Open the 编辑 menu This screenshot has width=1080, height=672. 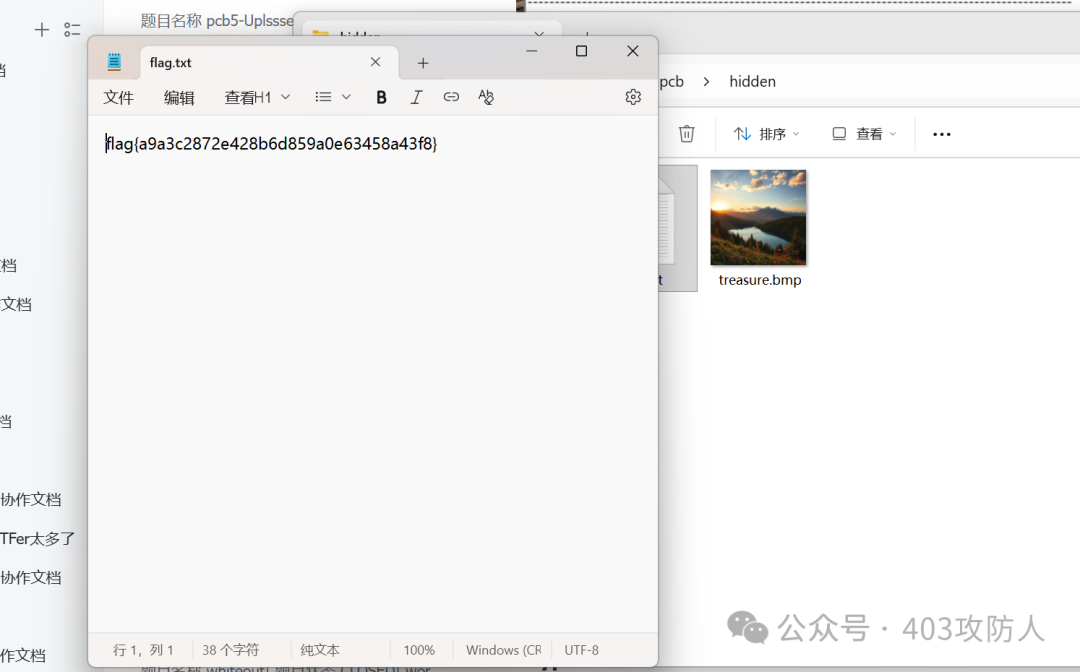tap(179, 98)
